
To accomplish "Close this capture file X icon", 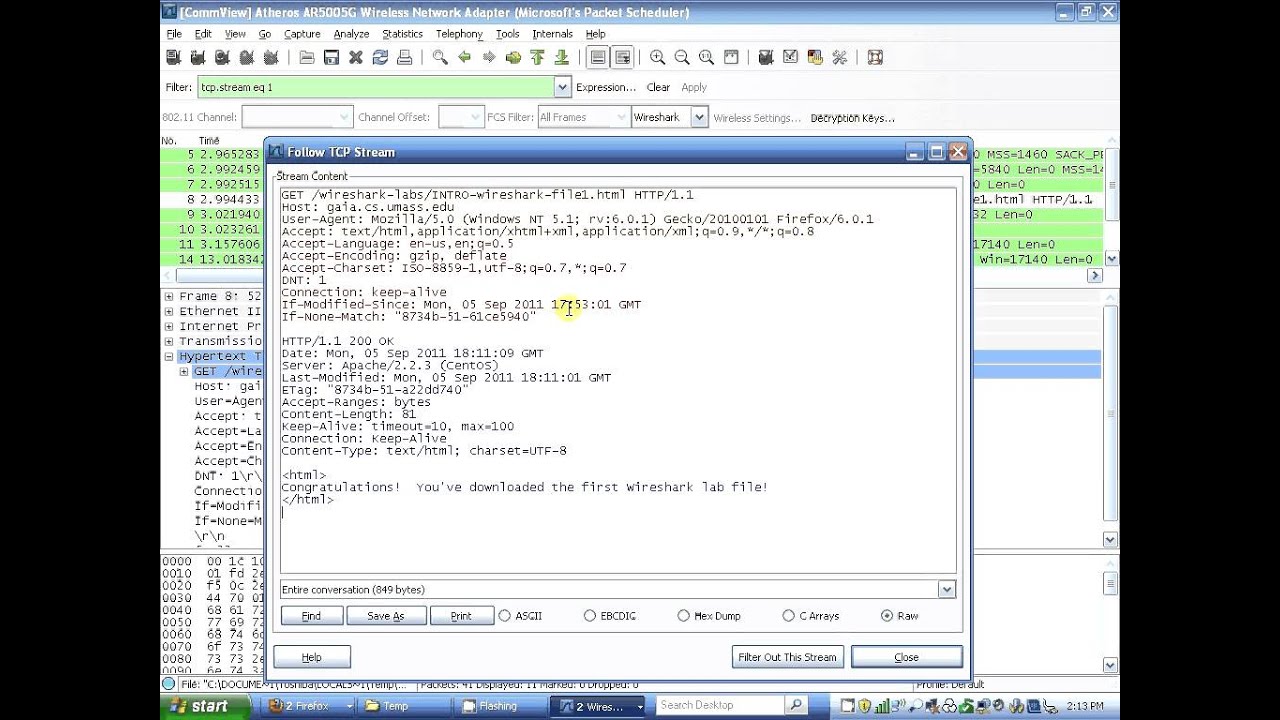I will pyautogui.click(x=356, y=58).
